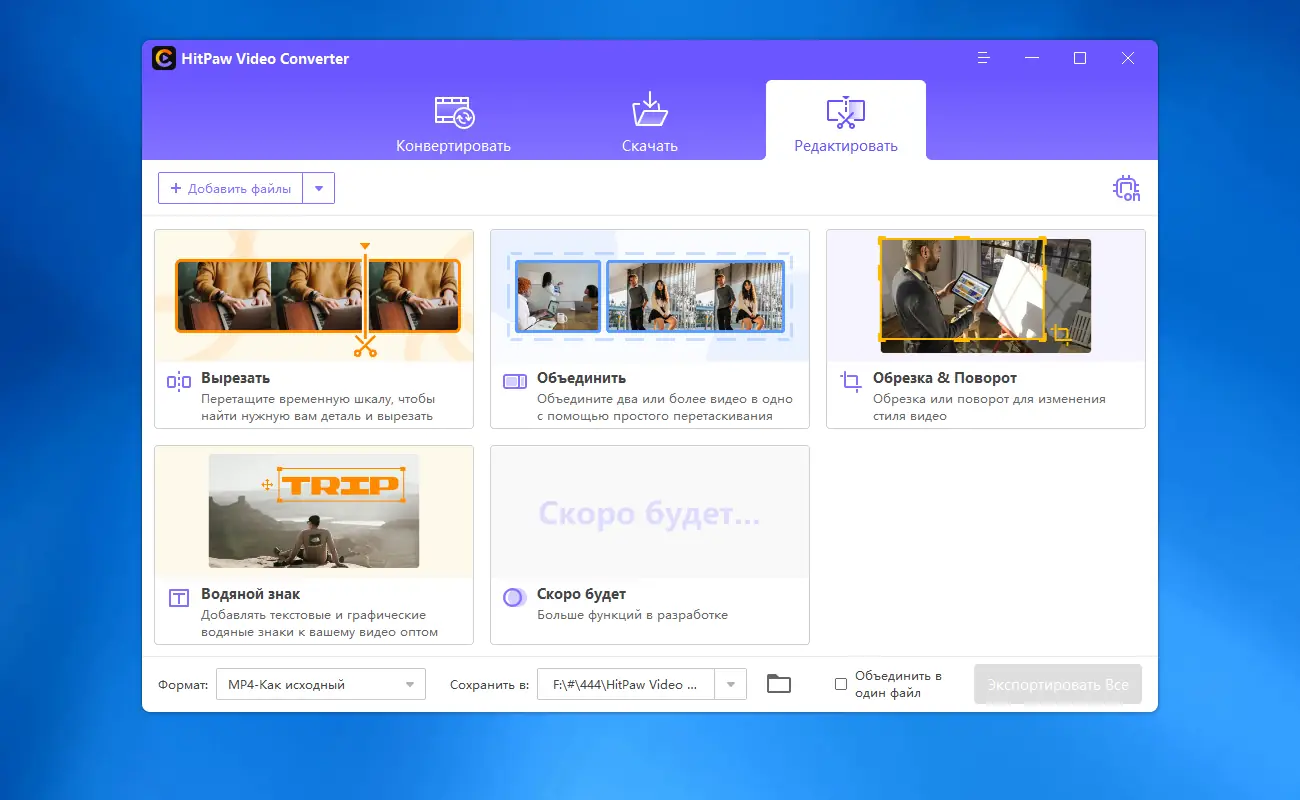This screenshot has height=800, width=1300.
Task: Open the output folder icon
Action: tap(779, 684)
